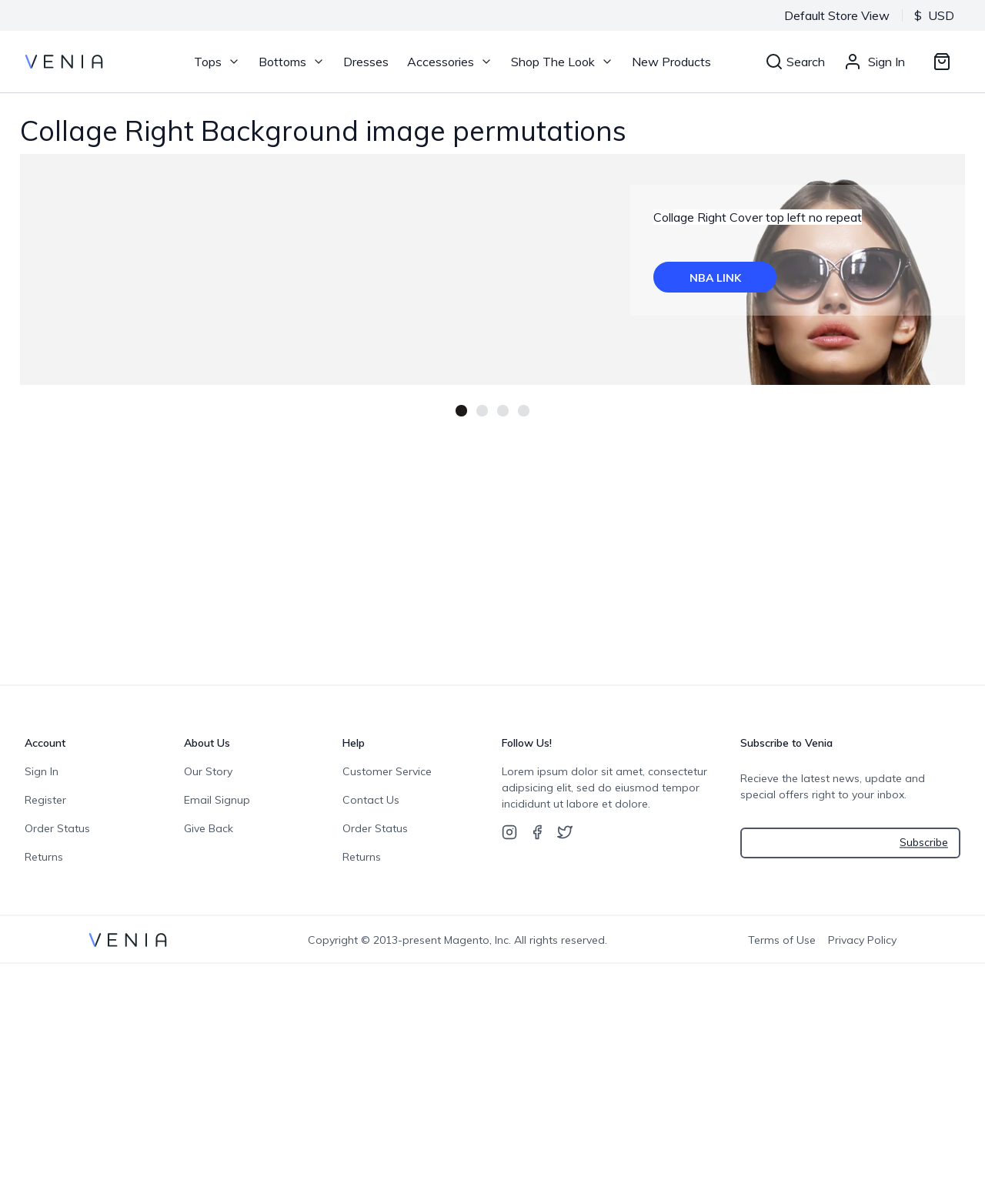The width and height of the screenshot is (985, 1204).
Task: Open Instagram social icon in footer
Action: (509, 832)
